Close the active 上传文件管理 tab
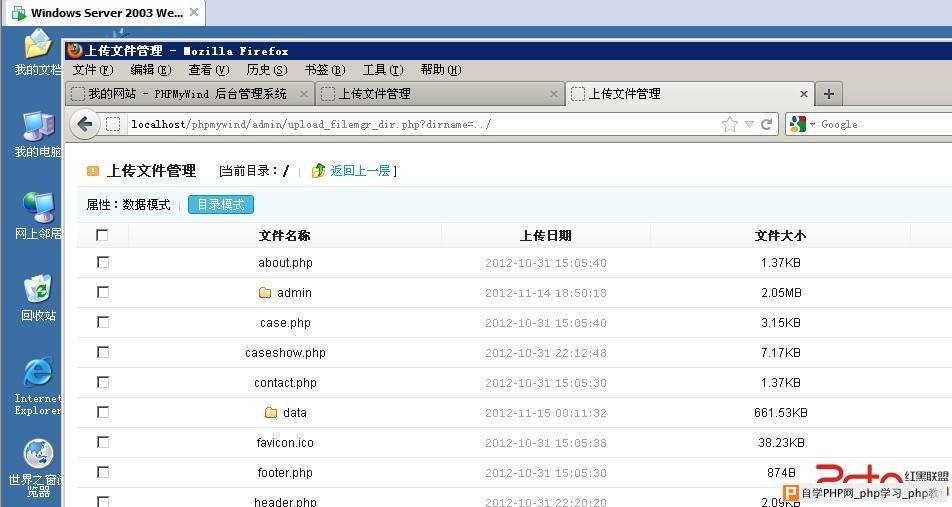952x507 pixels. coord(803,94)
